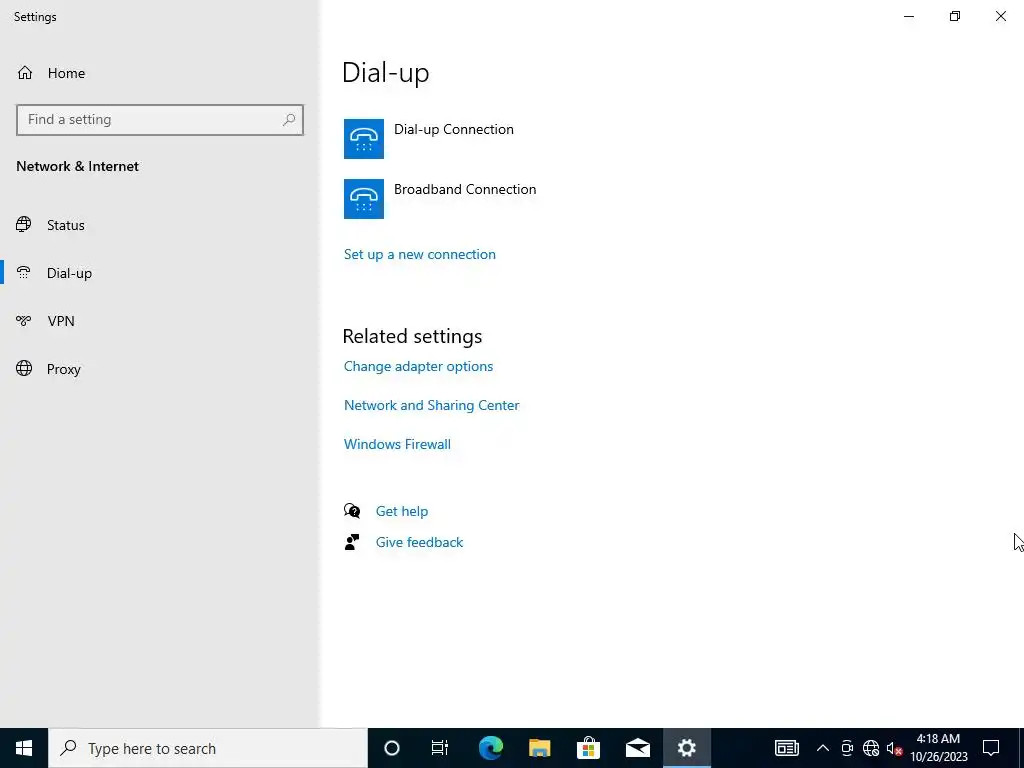Viewport: 1024px width, 768px height.
Task: Click the taskbar Type here to search box
Action: coord(208,748)
